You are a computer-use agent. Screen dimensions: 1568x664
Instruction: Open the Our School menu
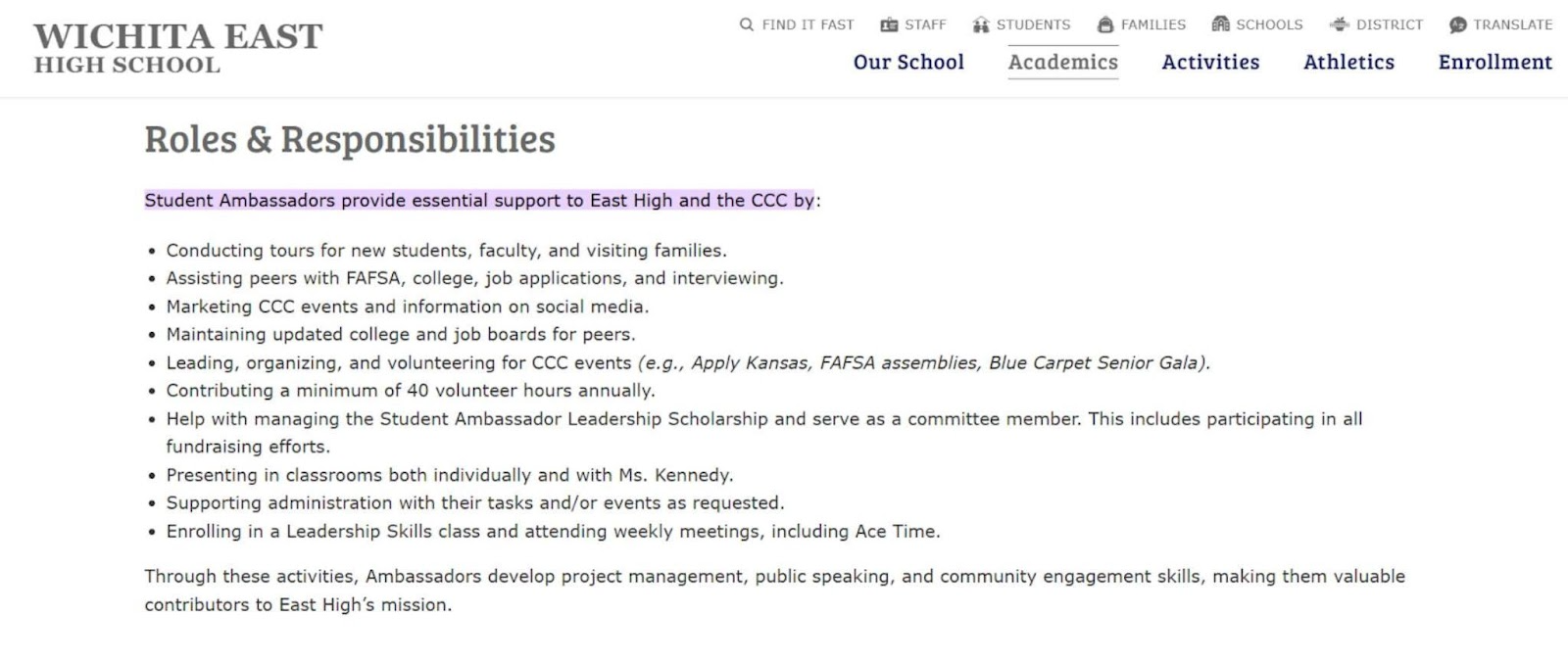pyautogui.click(x=908, y=62)
